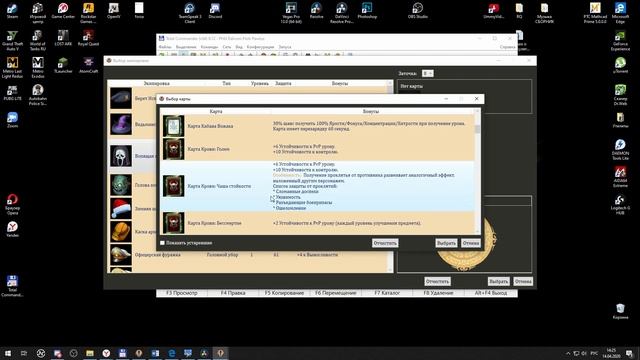This screenshot has height=360, width=640.
Task: Launch GeForce Experience shortcut
Action: click(620, 40)
